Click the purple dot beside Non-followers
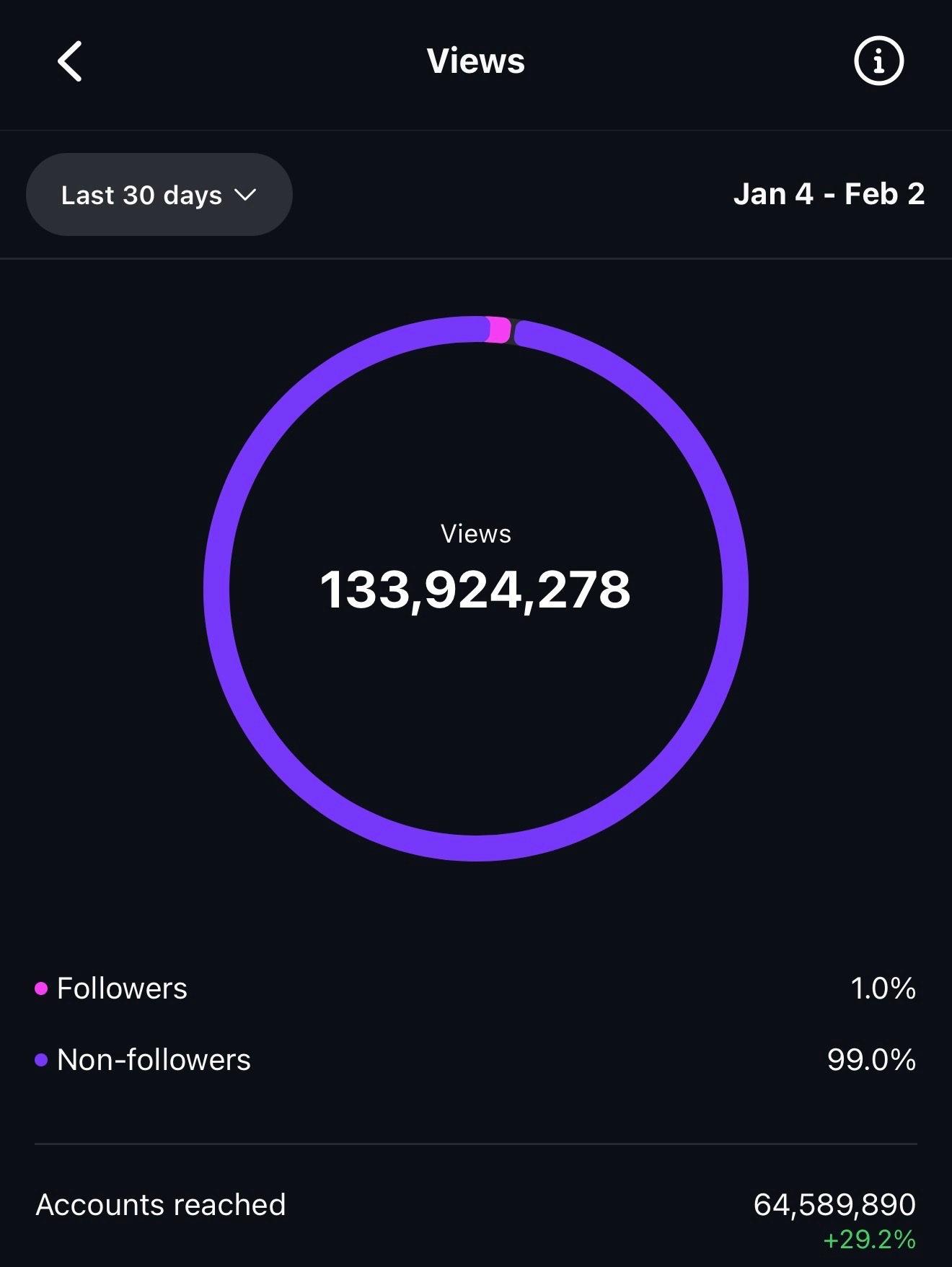 (41, 1060)
